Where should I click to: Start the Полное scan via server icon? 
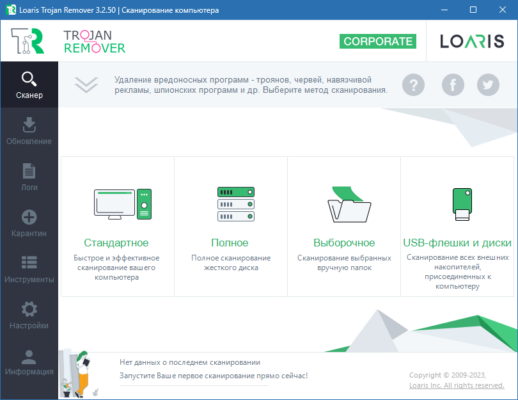(236, 204)
